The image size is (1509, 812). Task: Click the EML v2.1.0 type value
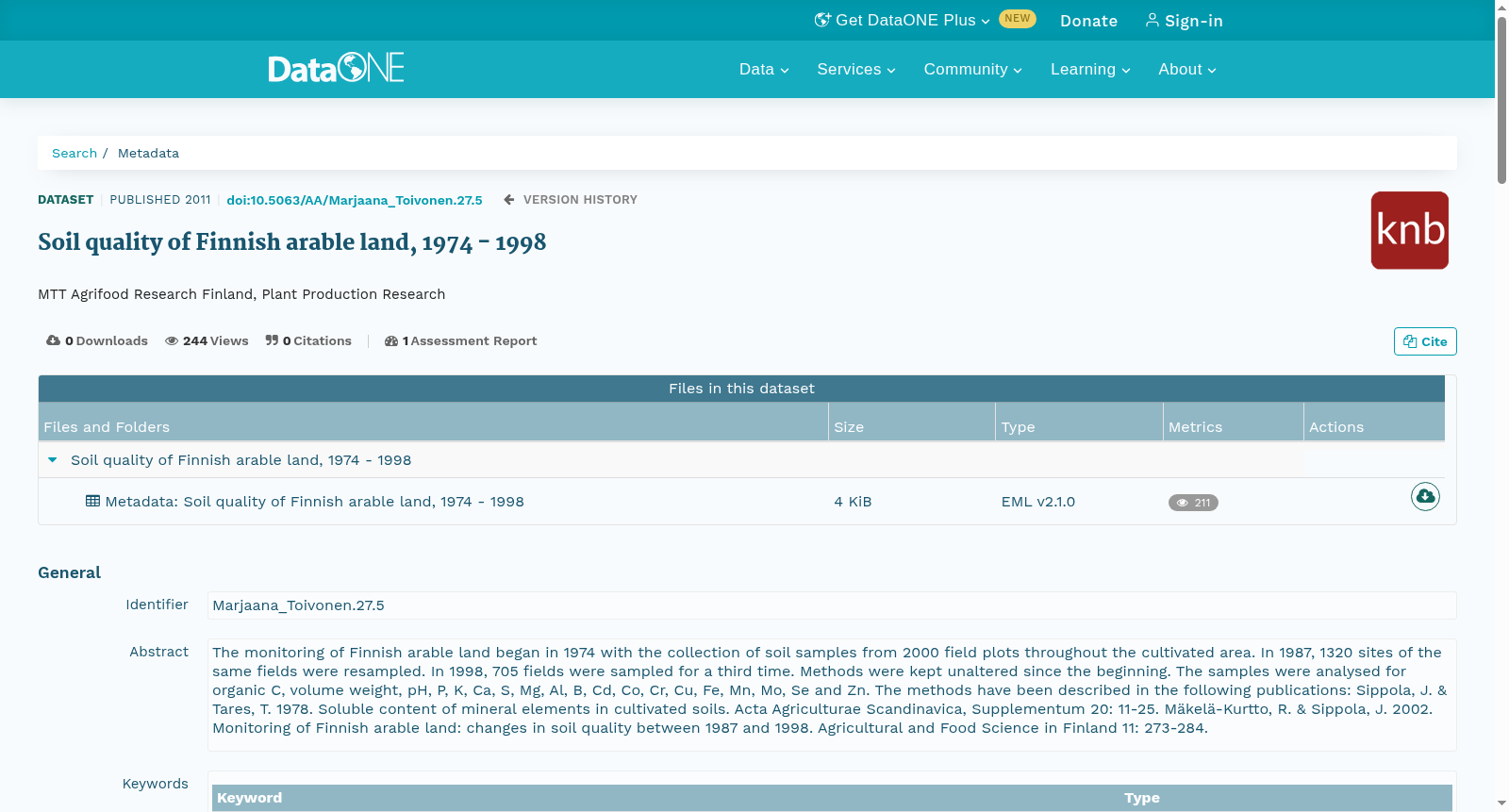[x=1037, y=502]
